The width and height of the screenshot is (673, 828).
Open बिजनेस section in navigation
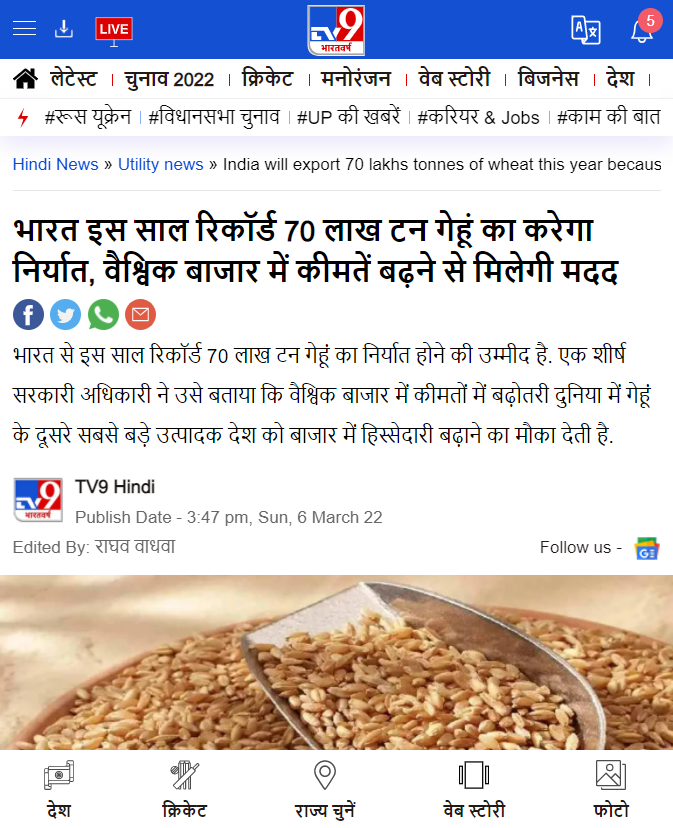pos(548,79)
